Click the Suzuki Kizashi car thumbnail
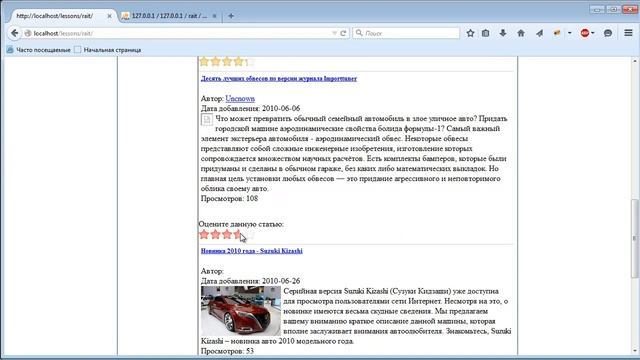Viewport: 640px width, 360px height. point(241,311)
